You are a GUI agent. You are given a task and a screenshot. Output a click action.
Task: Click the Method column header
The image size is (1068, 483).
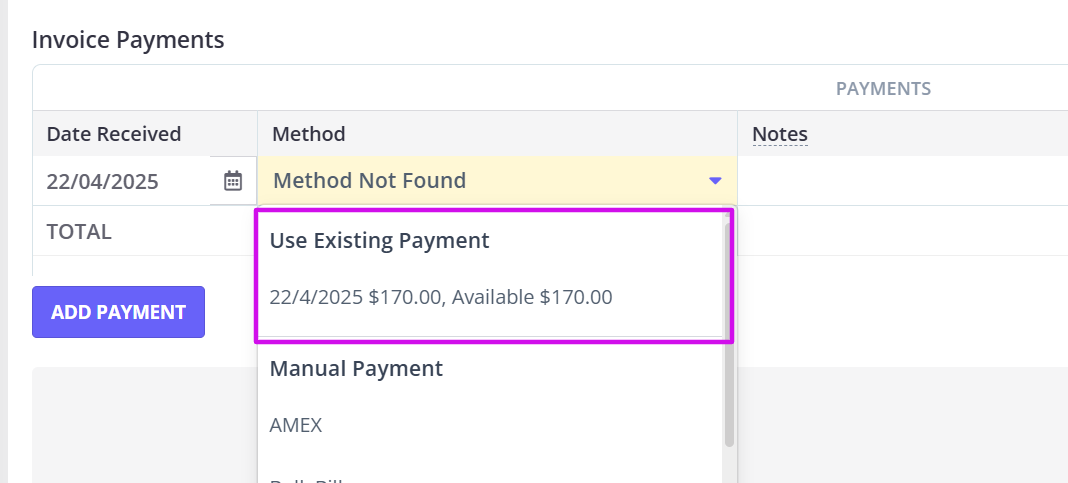pyautogui.click(x=309, y=134)
